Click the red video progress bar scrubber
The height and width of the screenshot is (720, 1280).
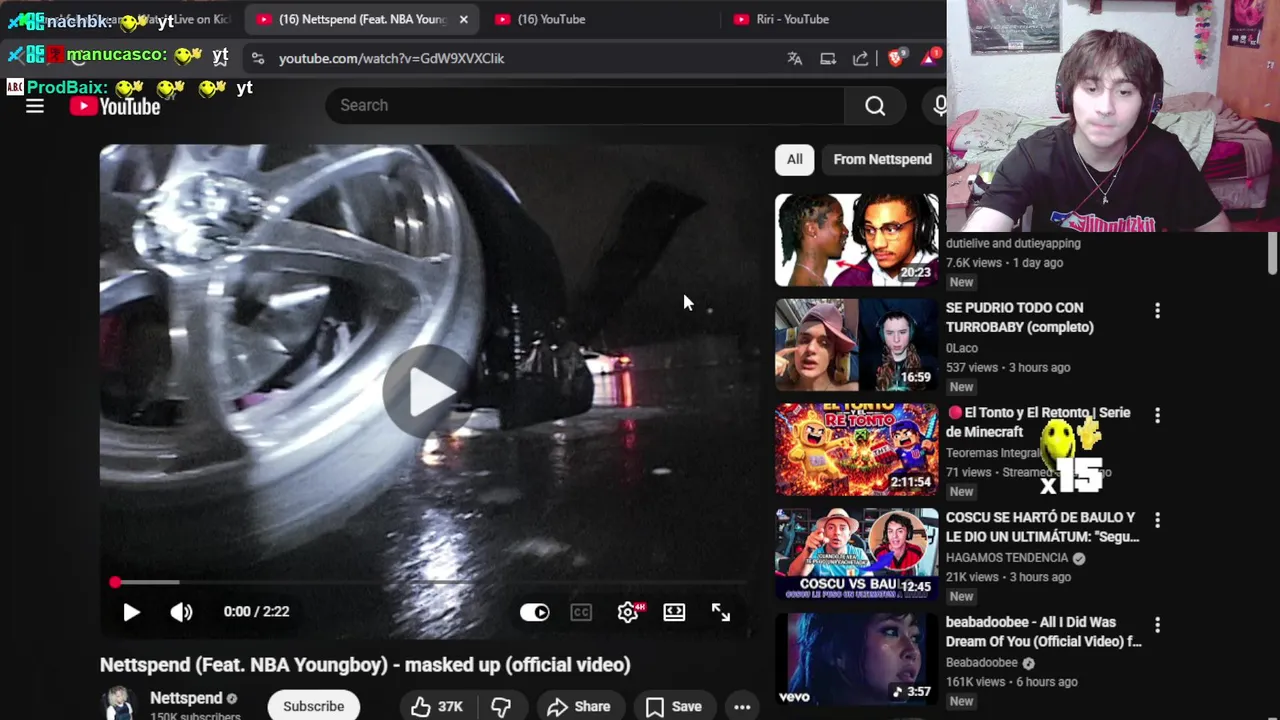click(115, 582)
